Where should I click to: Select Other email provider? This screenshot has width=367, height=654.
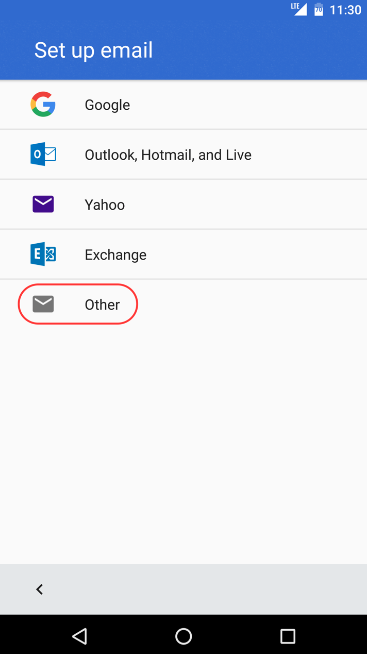184,304
